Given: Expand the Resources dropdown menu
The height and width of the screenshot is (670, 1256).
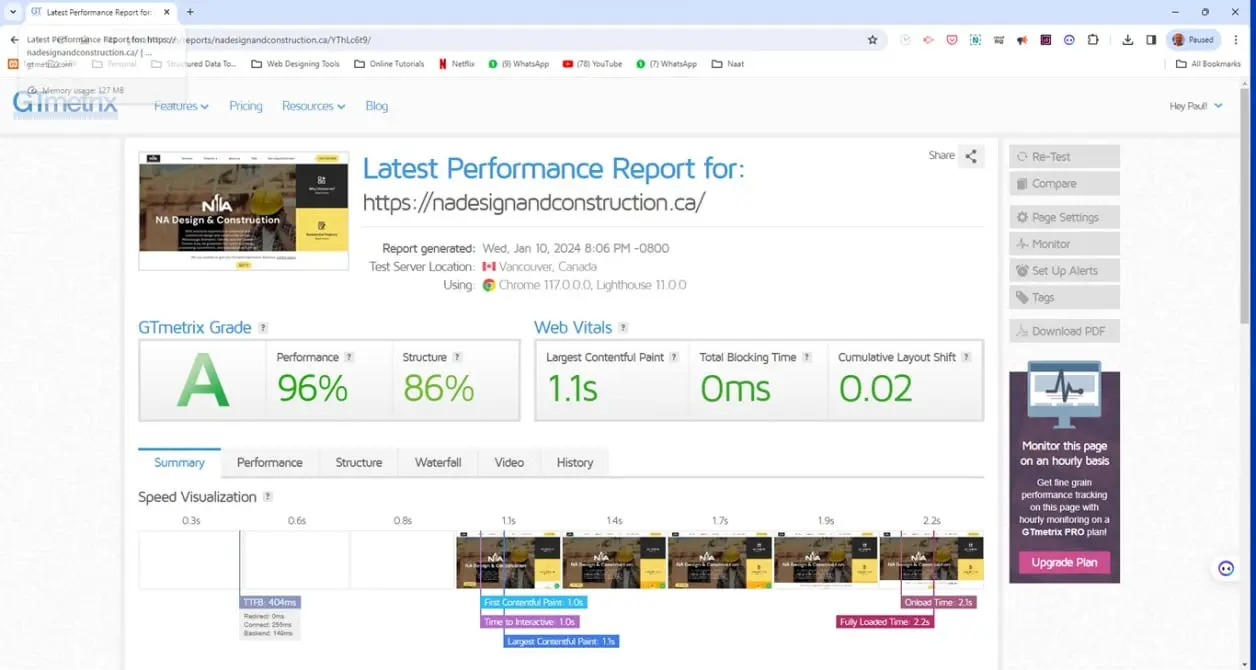Looking at the screenshot, I should 313,106.
